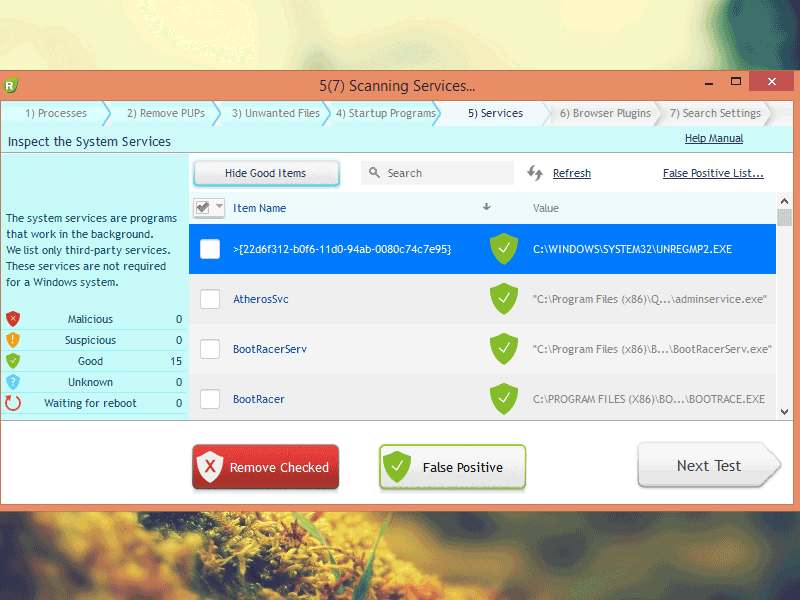The image size is (800, 600).
Task: Switch to the Startup Programs tab
Action: 385,113
